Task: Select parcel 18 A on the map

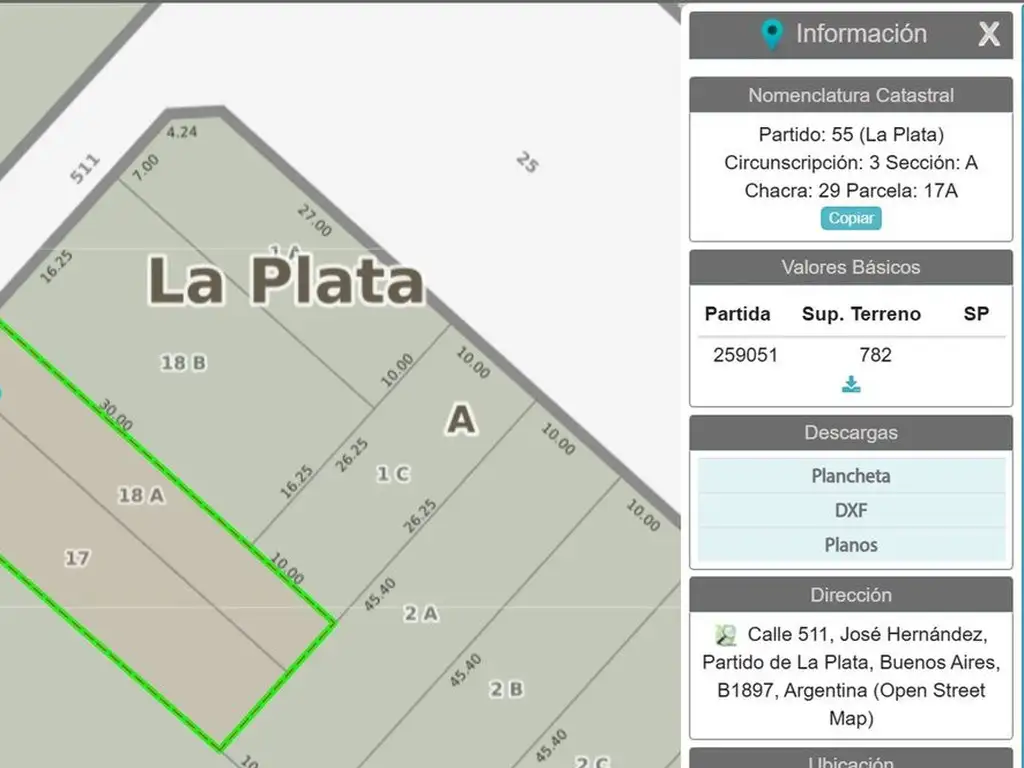Action: pyautogui.click(x=141, y=495)
